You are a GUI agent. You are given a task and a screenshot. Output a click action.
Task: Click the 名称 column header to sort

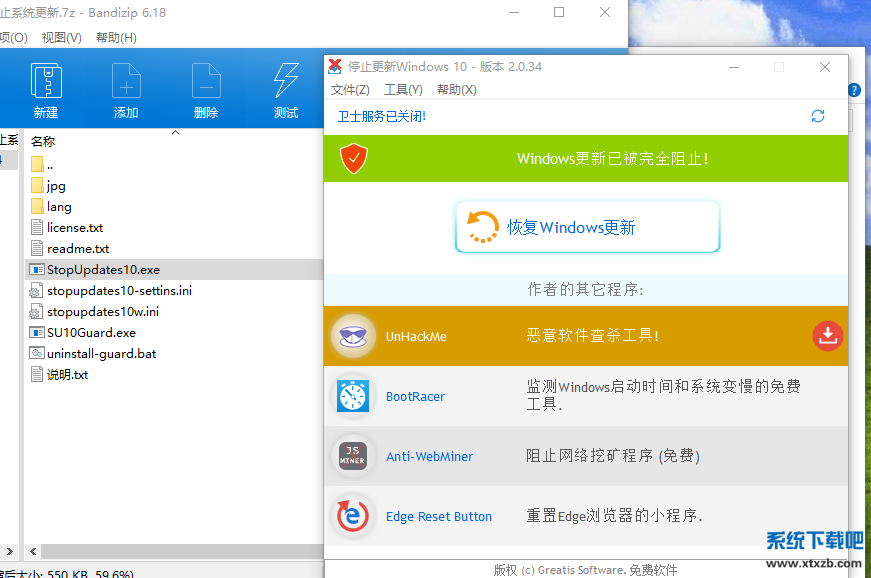pyautogui.click(x=43, y=142)
